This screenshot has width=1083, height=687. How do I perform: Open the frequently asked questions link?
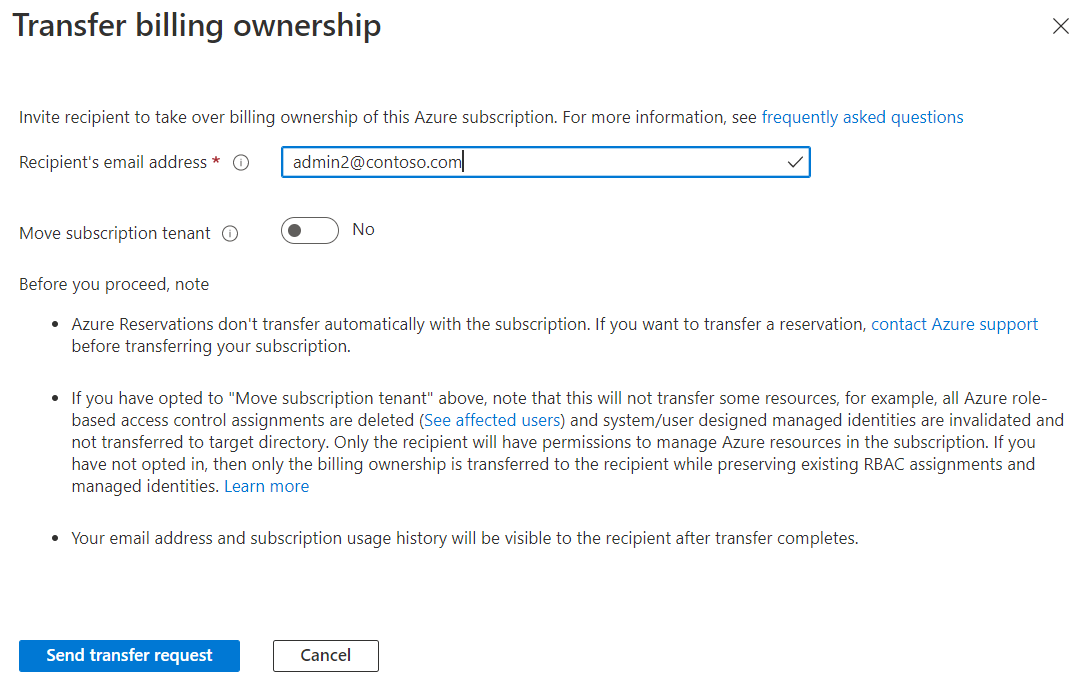pyautogui.click(x=862, y=117)
